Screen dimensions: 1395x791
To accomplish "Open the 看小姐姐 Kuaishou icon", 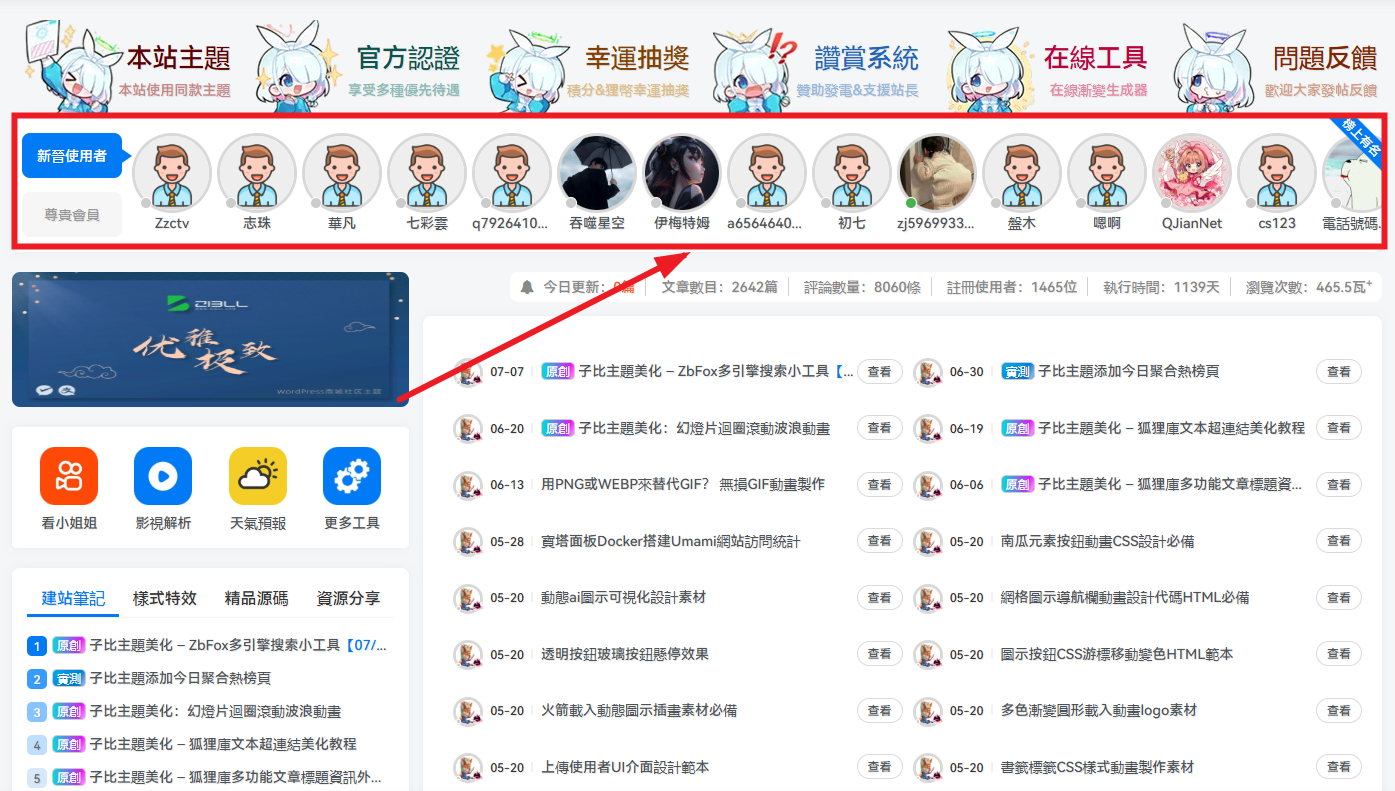I will tap(69, 476).
